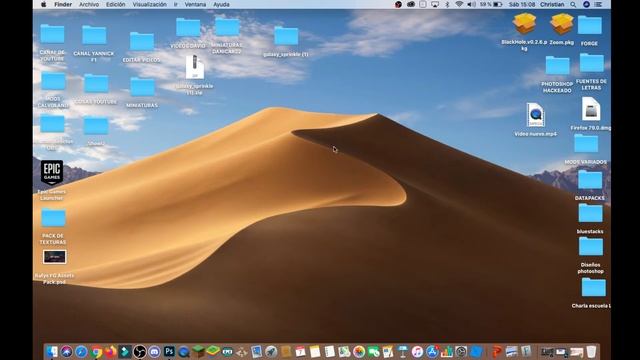
Task: Open the Edición menu
Action: tap(116, 4)
